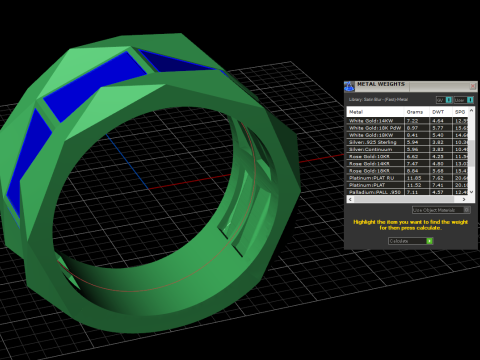Select the Silver:.925 Sterling row
480x360 pixels.
407,142
